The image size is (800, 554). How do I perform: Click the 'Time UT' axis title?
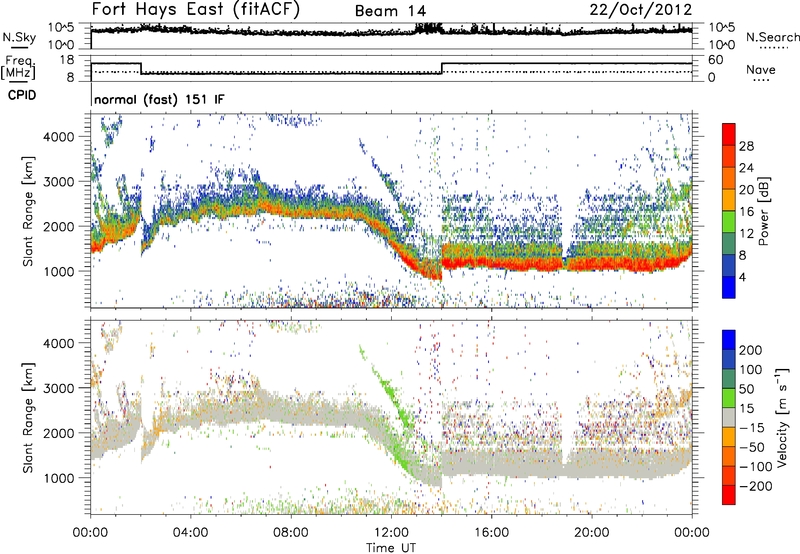(391, 548)
